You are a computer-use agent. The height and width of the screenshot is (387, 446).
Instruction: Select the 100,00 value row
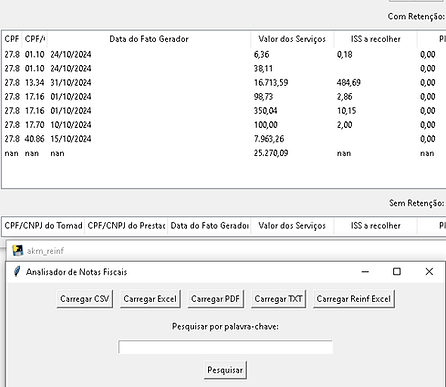[223, 125]
